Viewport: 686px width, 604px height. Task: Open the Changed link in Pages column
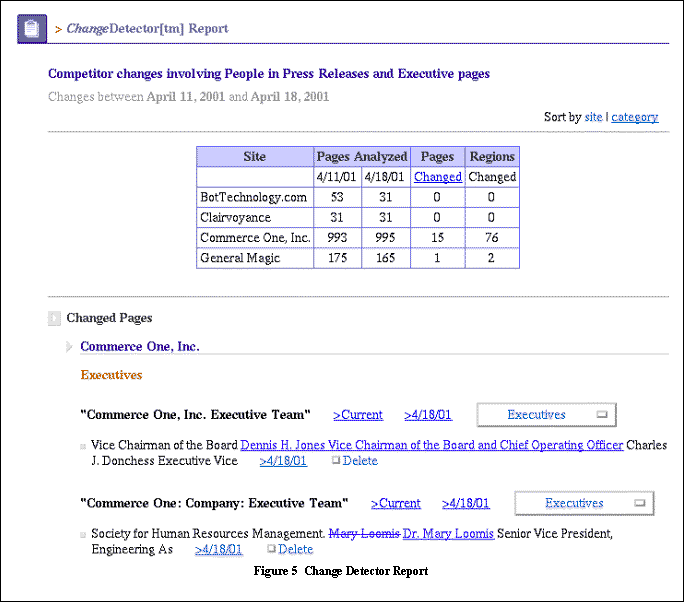pyautogui.click(x=438, y=177)
